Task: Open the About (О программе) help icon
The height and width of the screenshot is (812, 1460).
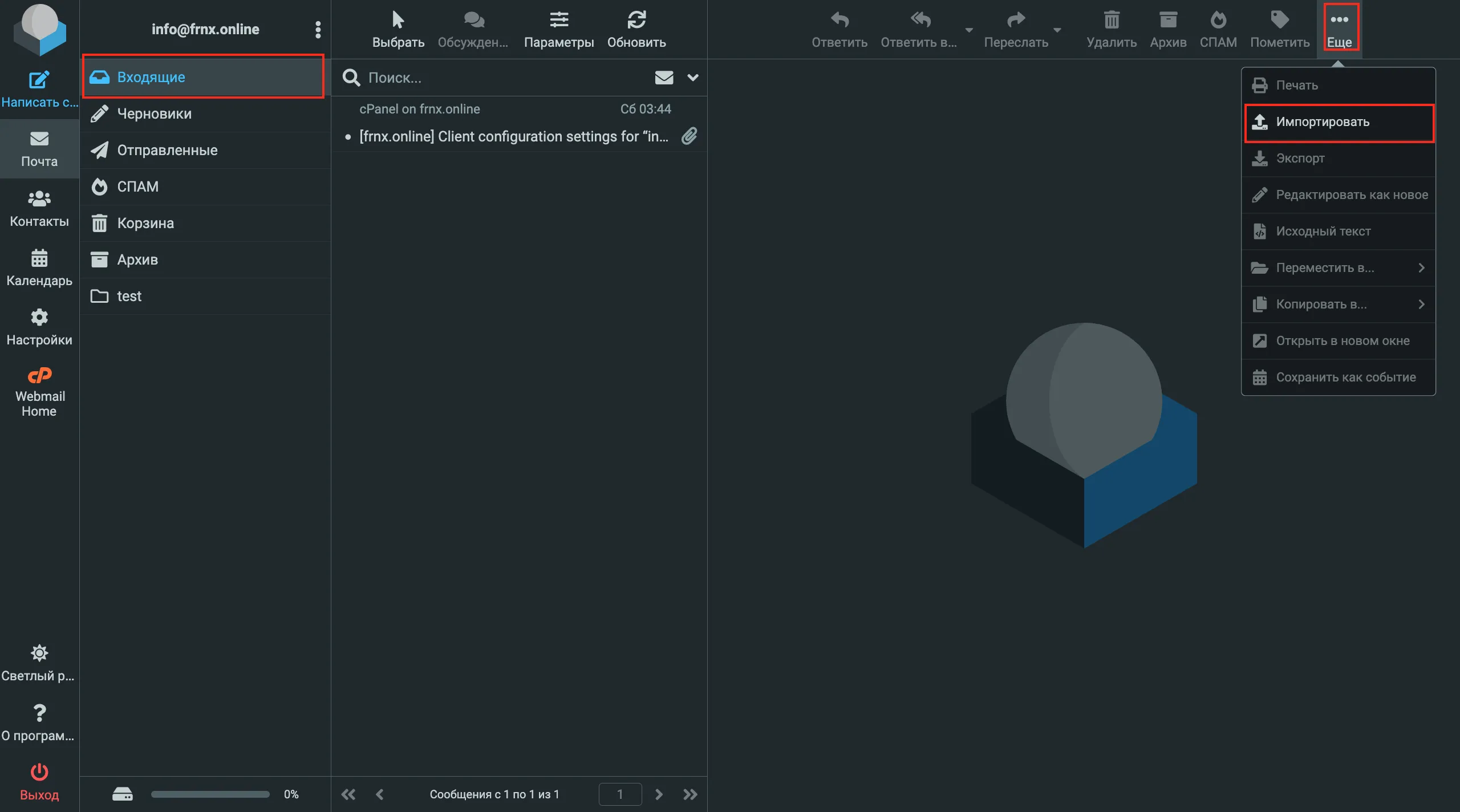Action: point(39,722)
